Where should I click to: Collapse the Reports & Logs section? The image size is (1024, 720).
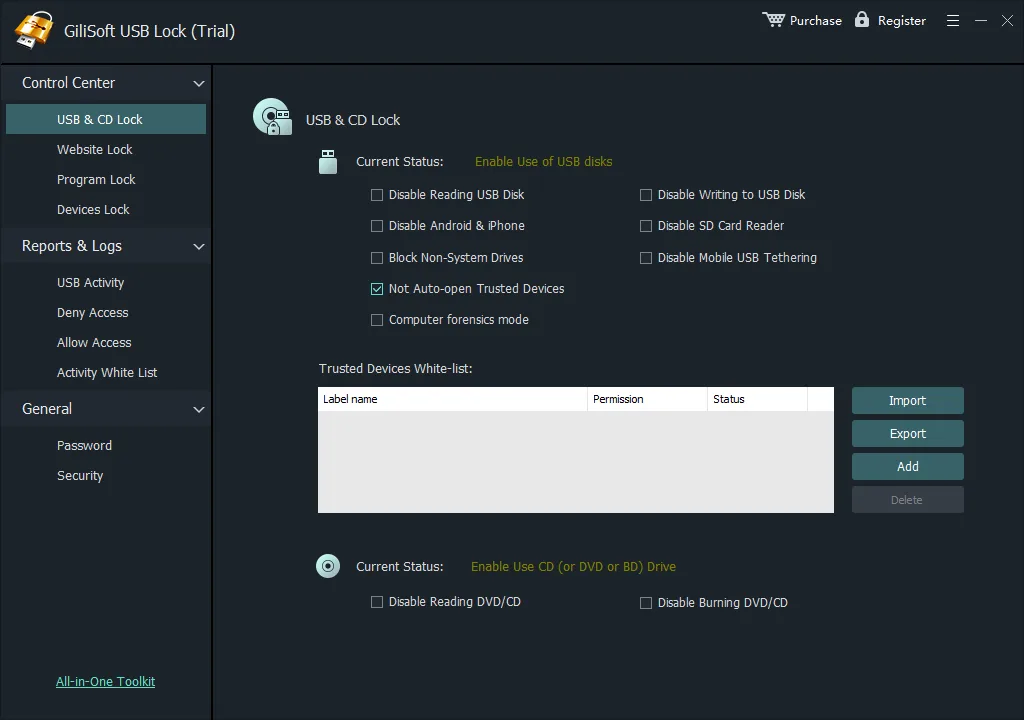point(199,246)
